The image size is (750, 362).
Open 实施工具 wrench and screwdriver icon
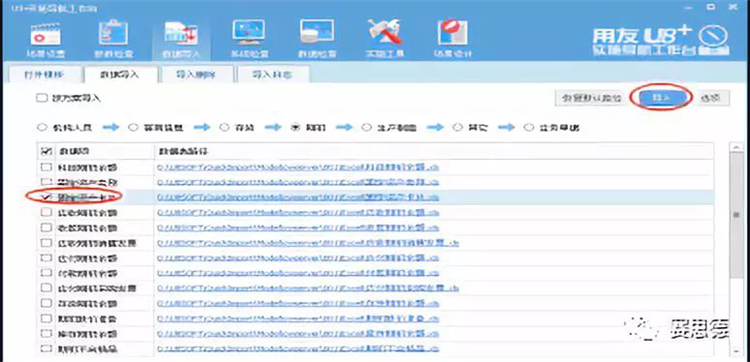[386, 32]
